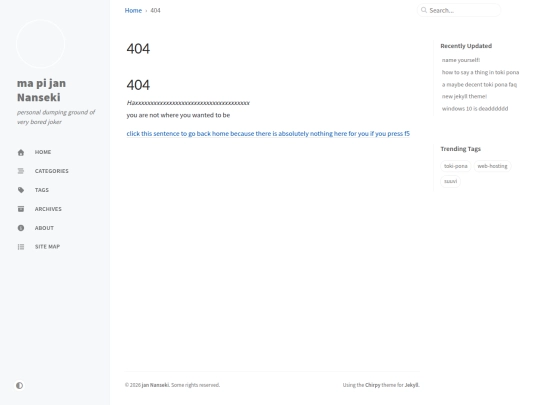The width and height of the screenshot is (540, 405).
Task: Open the CATEGORIES menu item
Action: click(x=52, y=171)
